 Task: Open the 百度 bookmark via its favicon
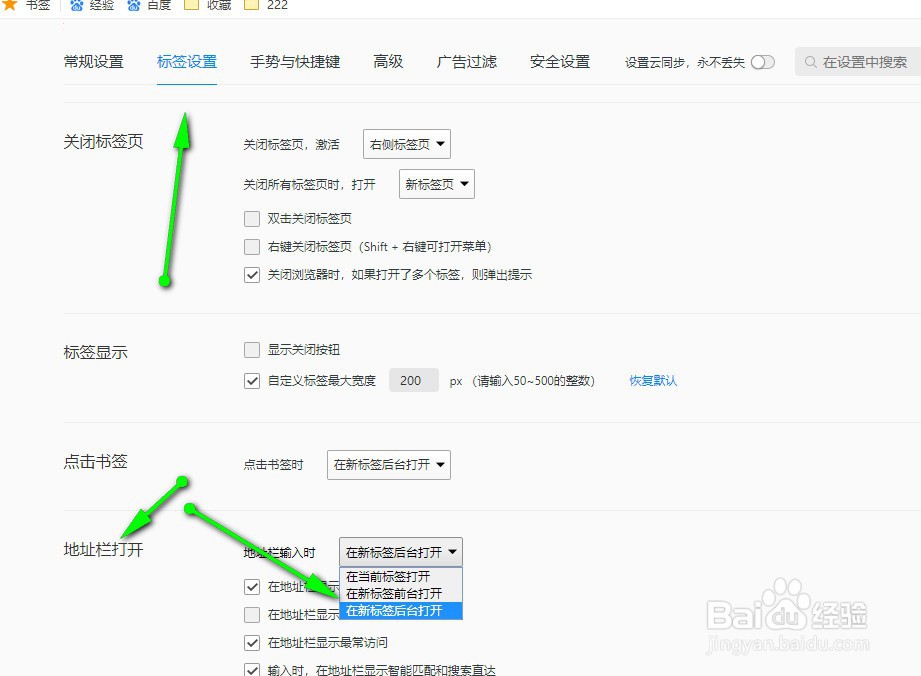point(136,5)
